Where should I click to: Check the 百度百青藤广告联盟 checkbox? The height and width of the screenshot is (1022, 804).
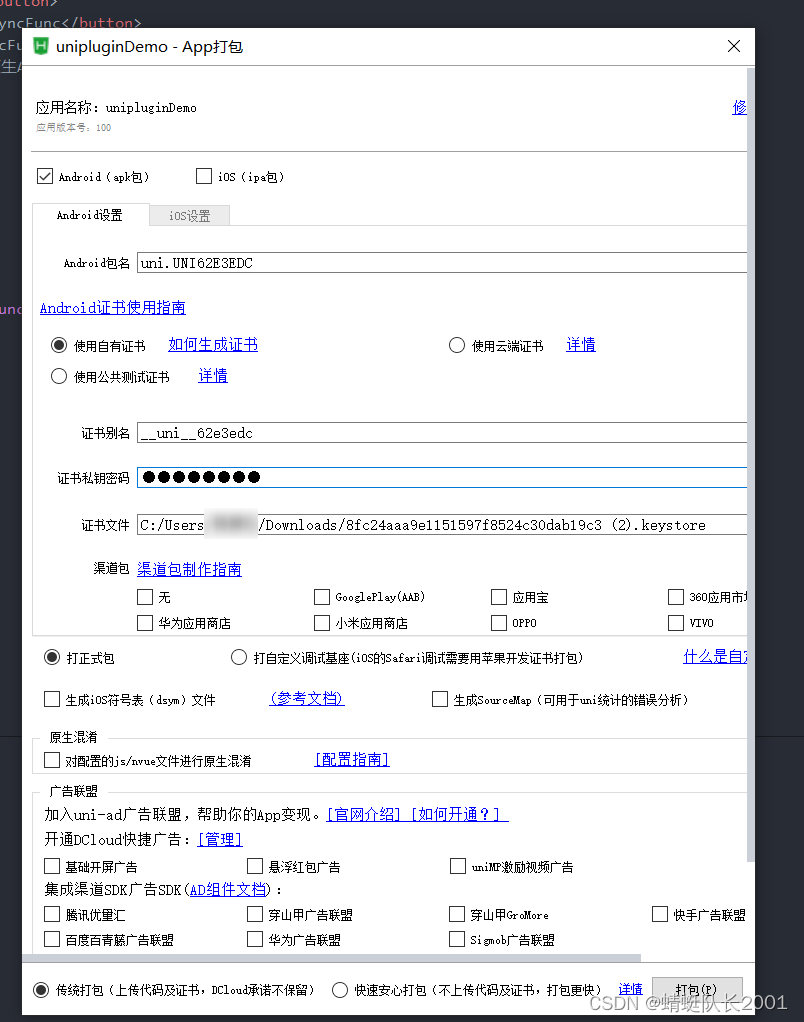tap(52, 939)
